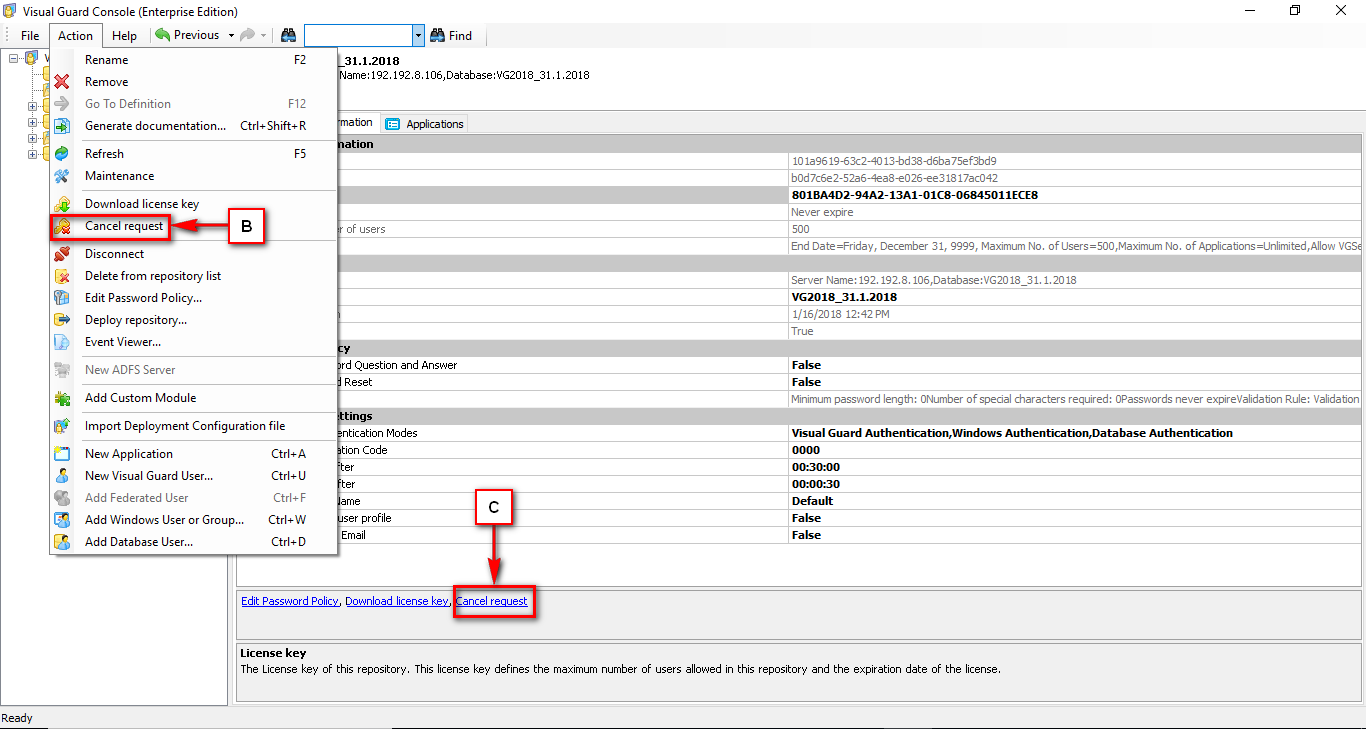Click the Download license key icon
Screen dimensions: 1366x729
tap(61, 203)
